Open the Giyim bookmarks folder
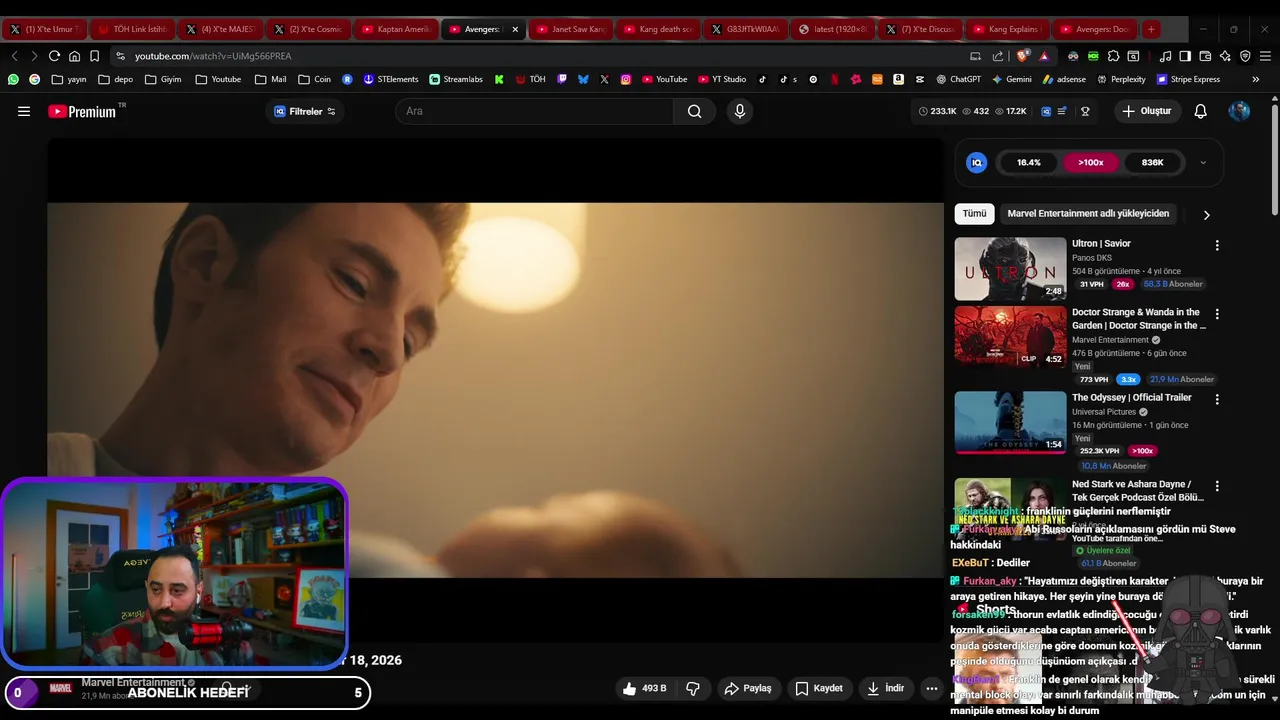 pyautogui.click(x=163, y=79)
